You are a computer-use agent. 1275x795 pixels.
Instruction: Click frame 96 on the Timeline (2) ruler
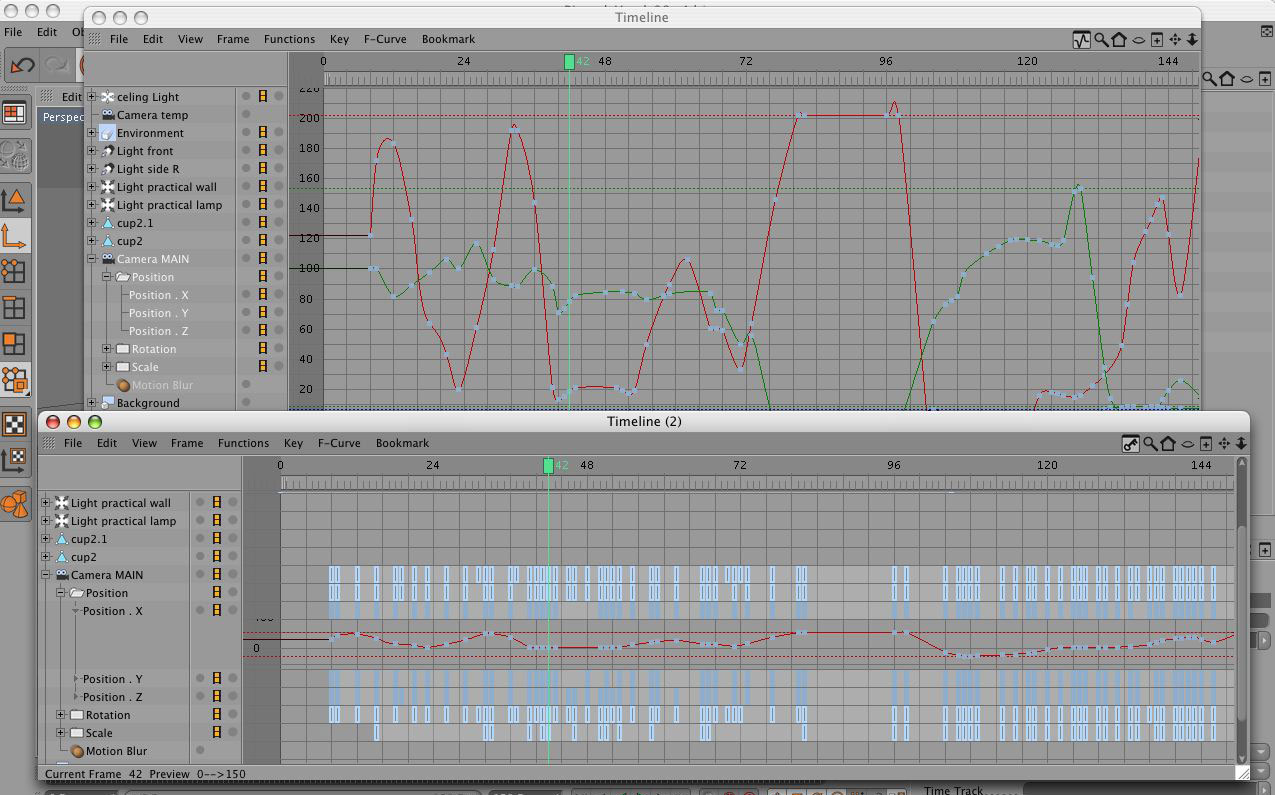893,466
